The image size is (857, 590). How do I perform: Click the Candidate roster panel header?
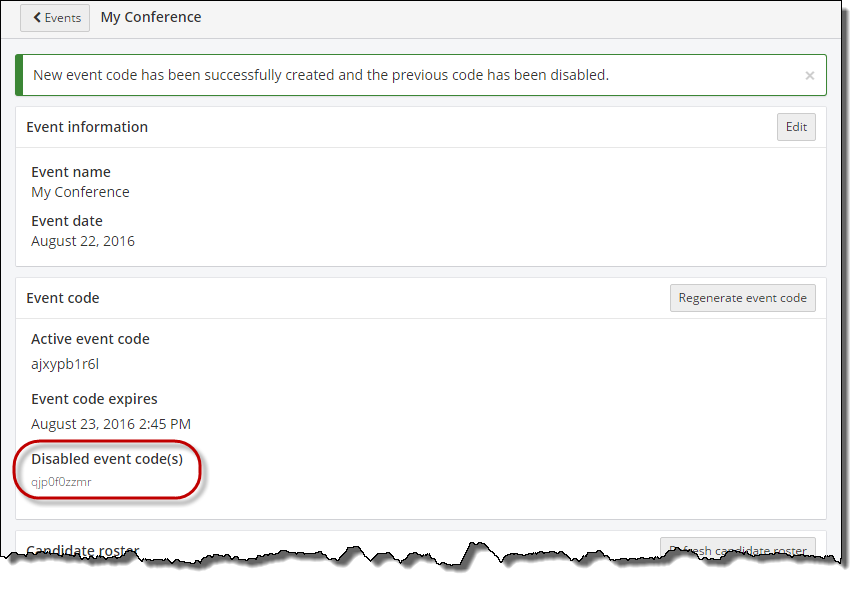coord(82,550)
